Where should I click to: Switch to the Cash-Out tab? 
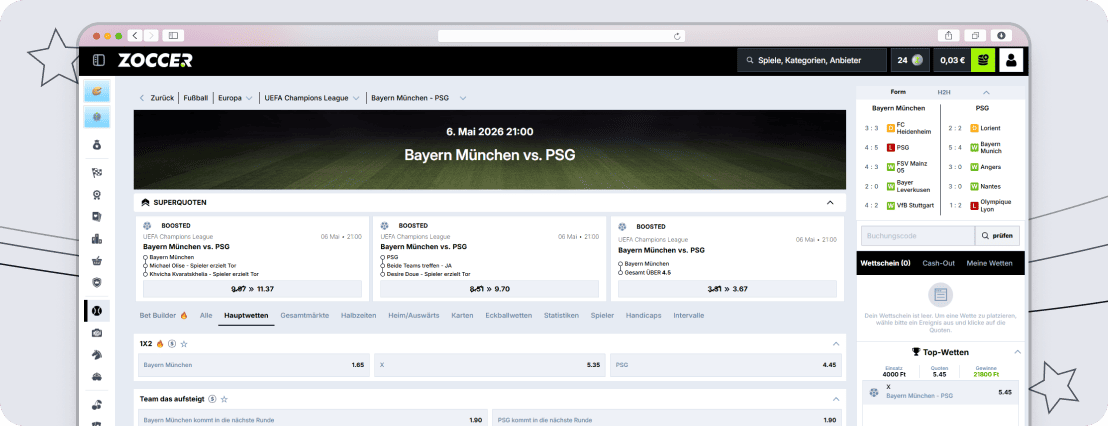(938, 263)
